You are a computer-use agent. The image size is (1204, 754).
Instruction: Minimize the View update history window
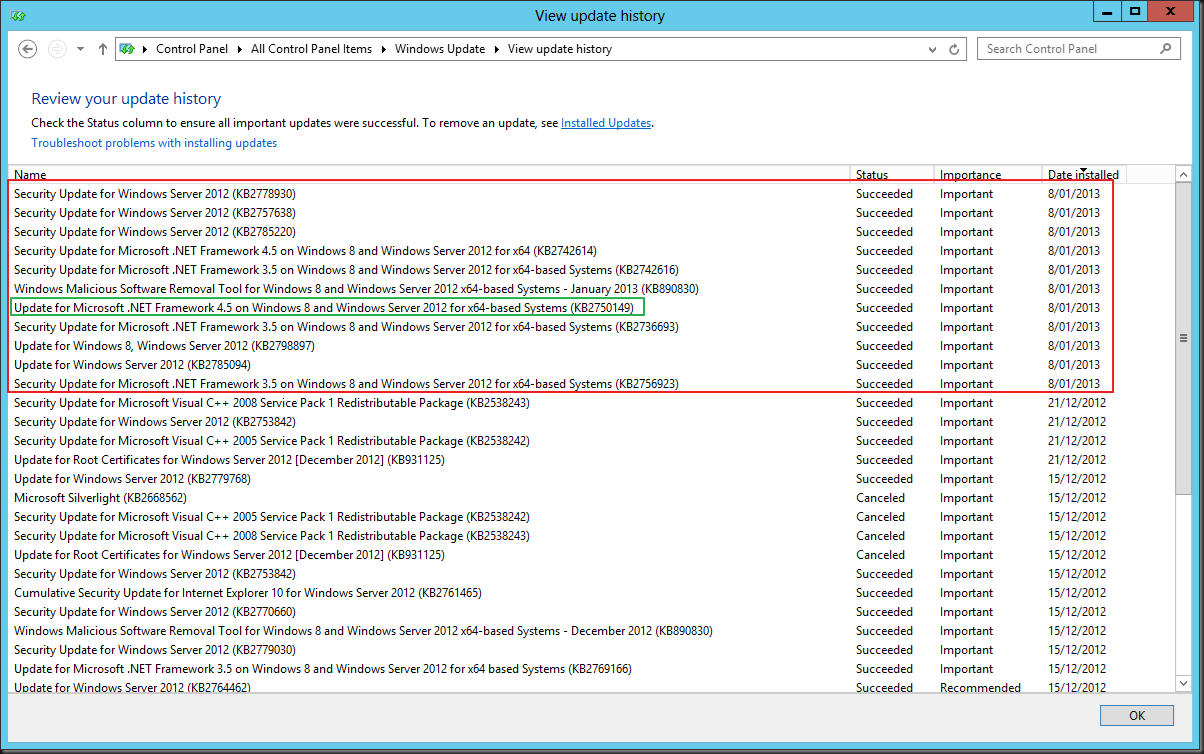pos(1105,11)
